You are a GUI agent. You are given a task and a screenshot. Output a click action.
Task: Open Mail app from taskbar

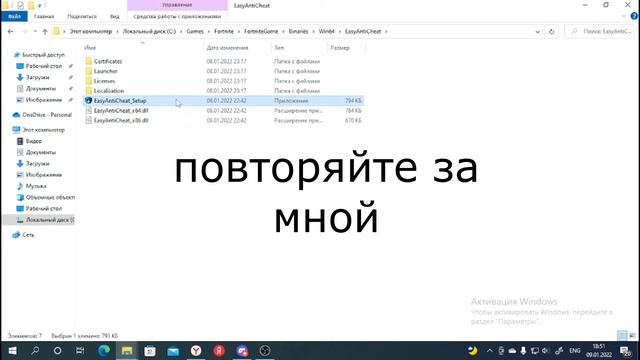pyautogui.click(x=173, y=351)
